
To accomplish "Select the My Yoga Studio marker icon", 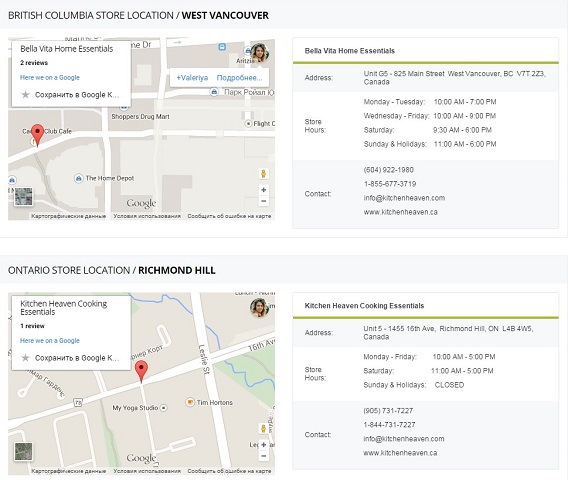I will 164,408.
